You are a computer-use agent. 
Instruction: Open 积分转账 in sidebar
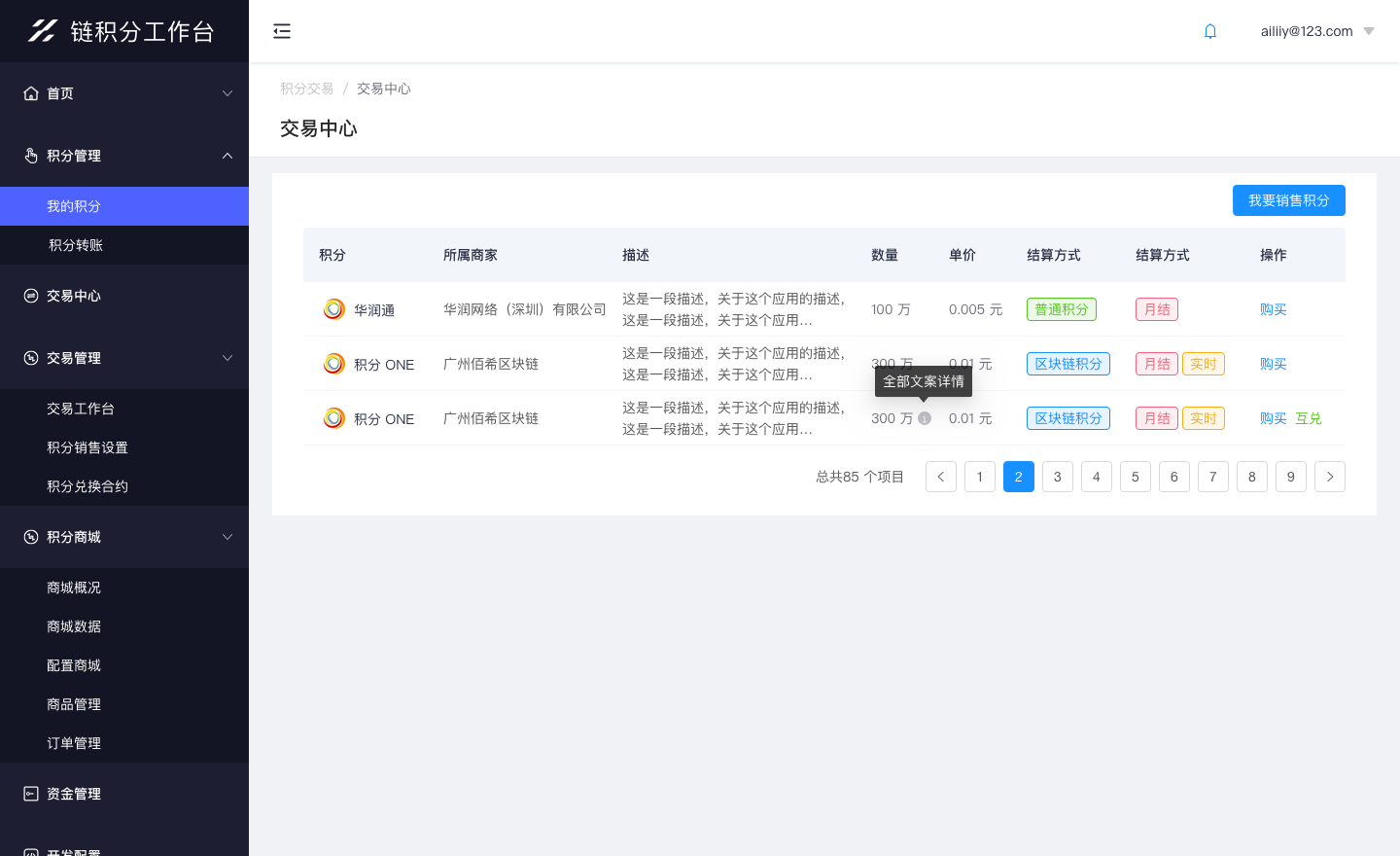tap(124, 245)
